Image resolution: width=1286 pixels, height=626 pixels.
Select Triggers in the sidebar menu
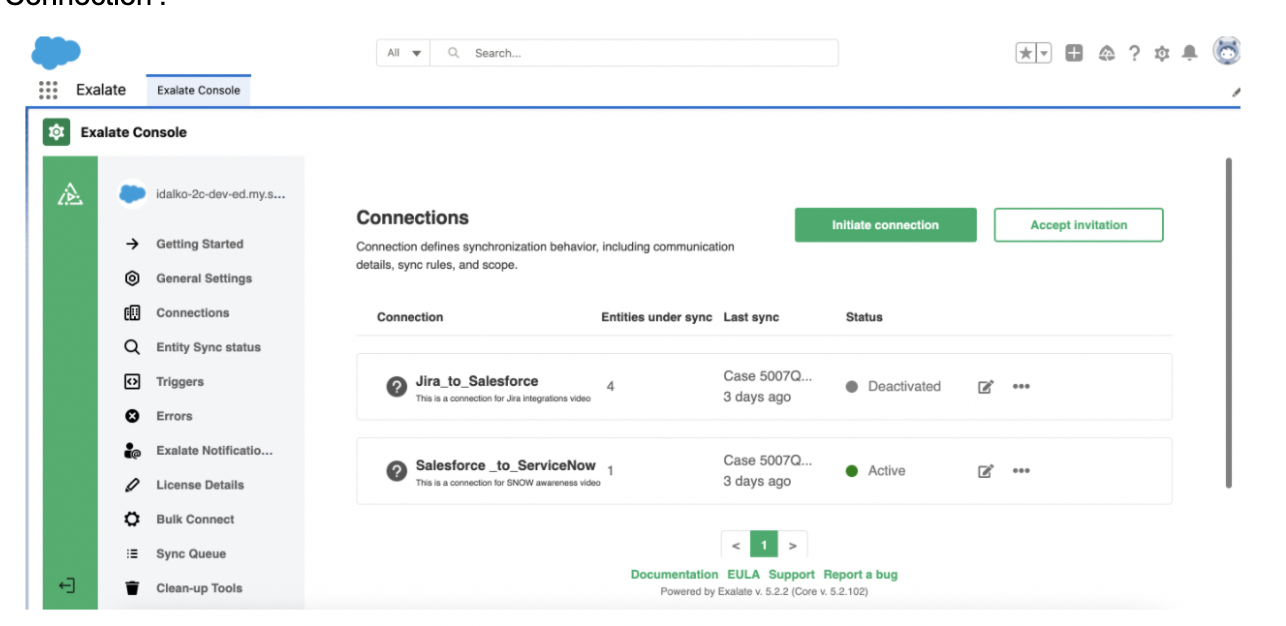point(180,382)
